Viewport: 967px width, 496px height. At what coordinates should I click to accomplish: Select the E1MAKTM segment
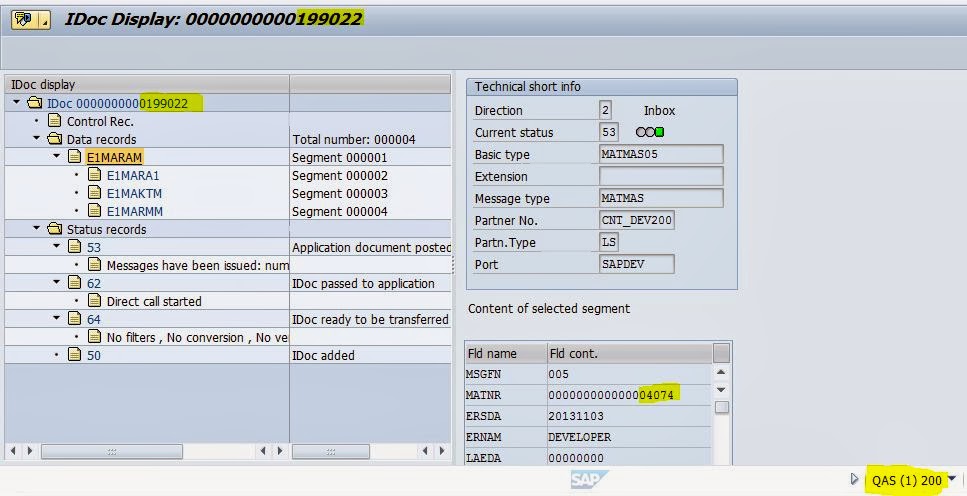pyautogui.click(x=134, y=193)
